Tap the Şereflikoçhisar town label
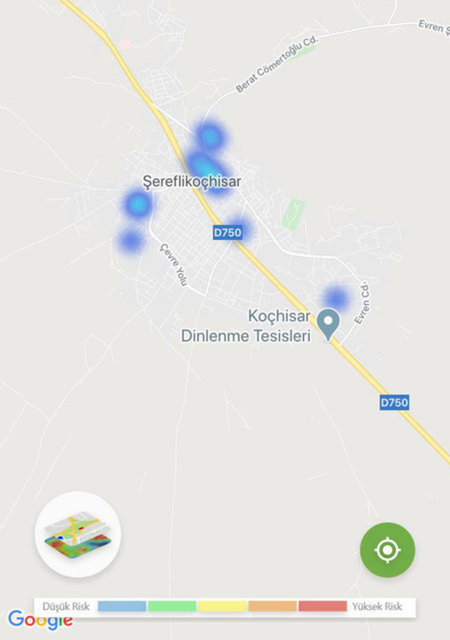This screenshot has width=450, height=640. click(192, 182)
